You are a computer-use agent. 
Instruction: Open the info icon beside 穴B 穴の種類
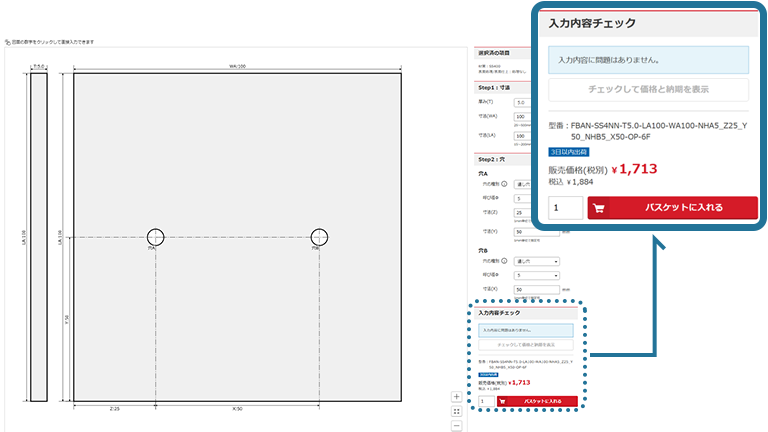(x=504, y=261)
